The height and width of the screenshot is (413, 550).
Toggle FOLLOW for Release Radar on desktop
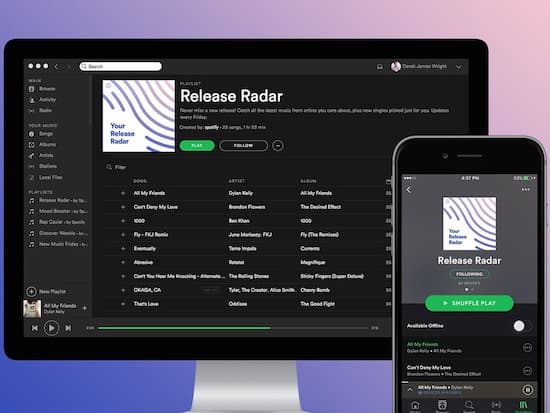click(243, 146)
